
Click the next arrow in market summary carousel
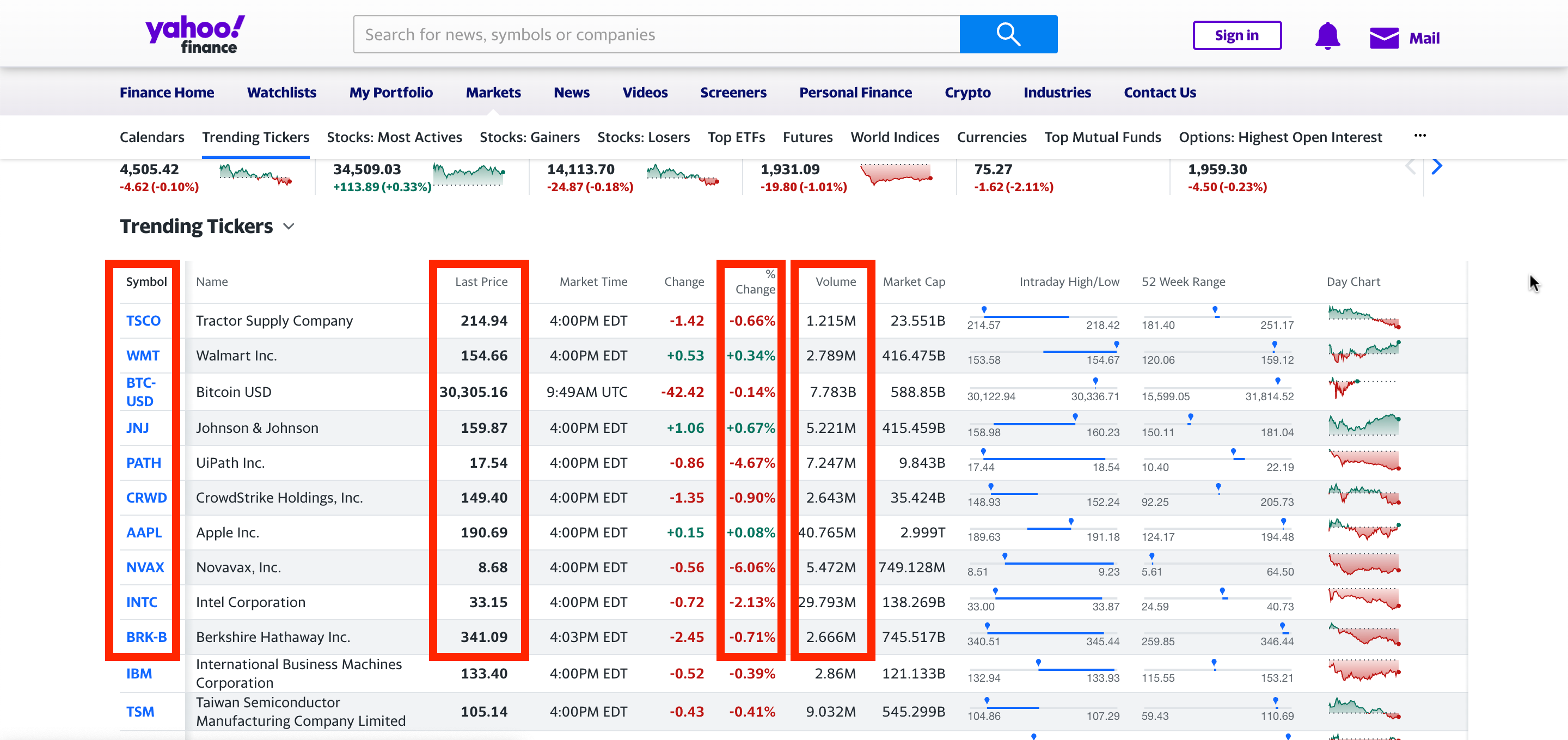(x=1437, y=166)
